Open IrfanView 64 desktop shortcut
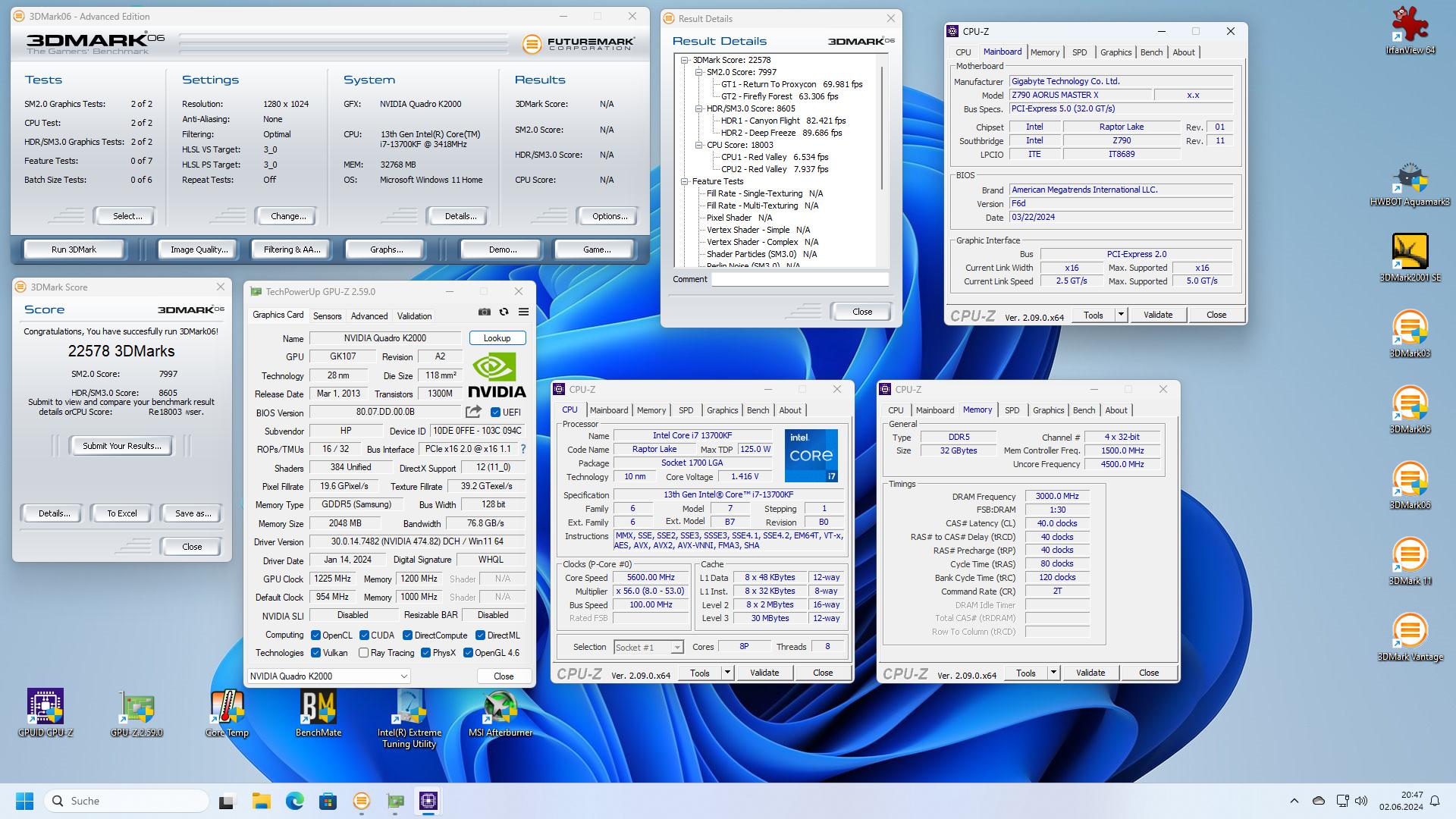The width and height of the screenshot is (1456, 819). coord(1410,30)
